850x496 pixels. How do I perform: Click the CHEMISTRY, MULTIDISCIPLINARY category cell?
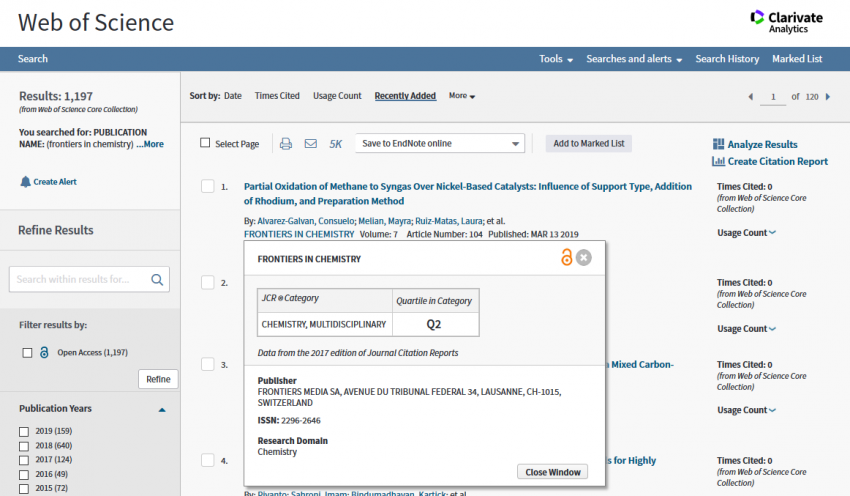324,325
